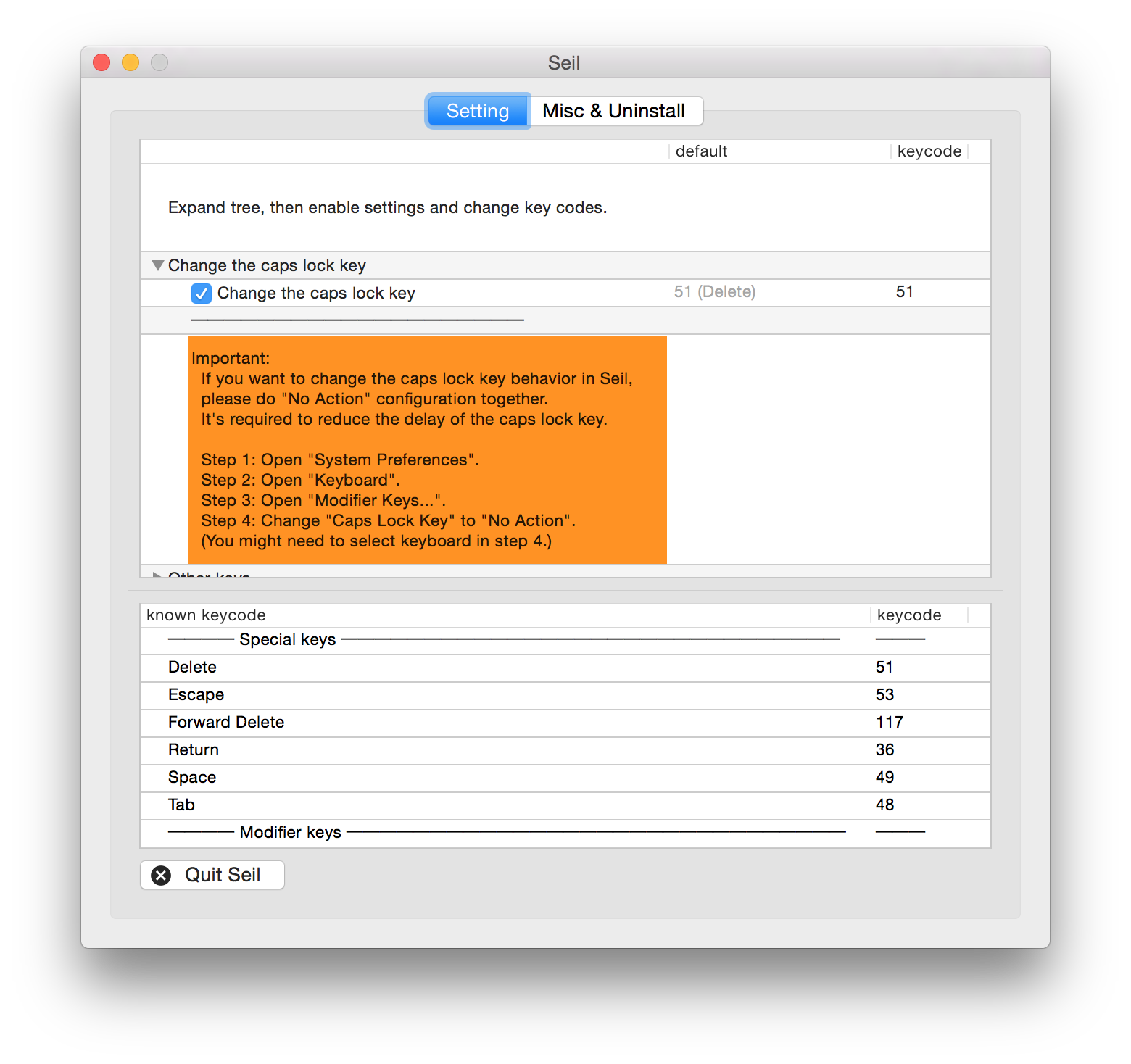The height and width of the screenshot is (1064, 1131).
Task: Select the Tab row in known keycodes
Action: point(565,805)
